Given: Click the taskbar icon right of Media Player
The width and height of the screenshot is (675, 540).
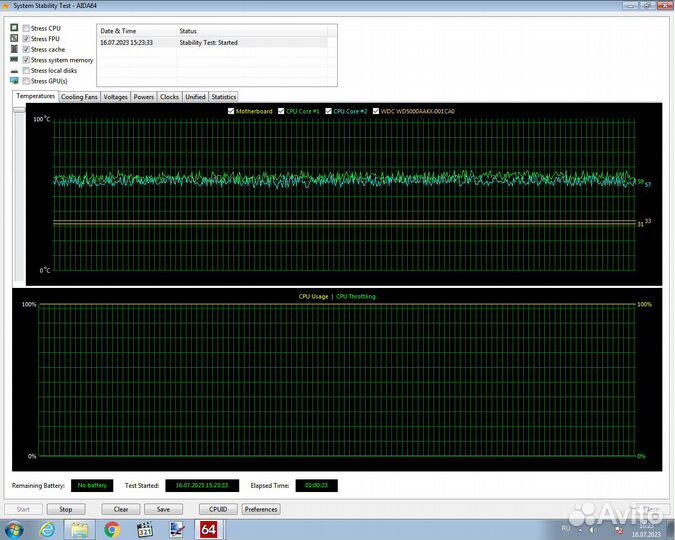Looking at the screenshot, I should (x=176, y=529).
